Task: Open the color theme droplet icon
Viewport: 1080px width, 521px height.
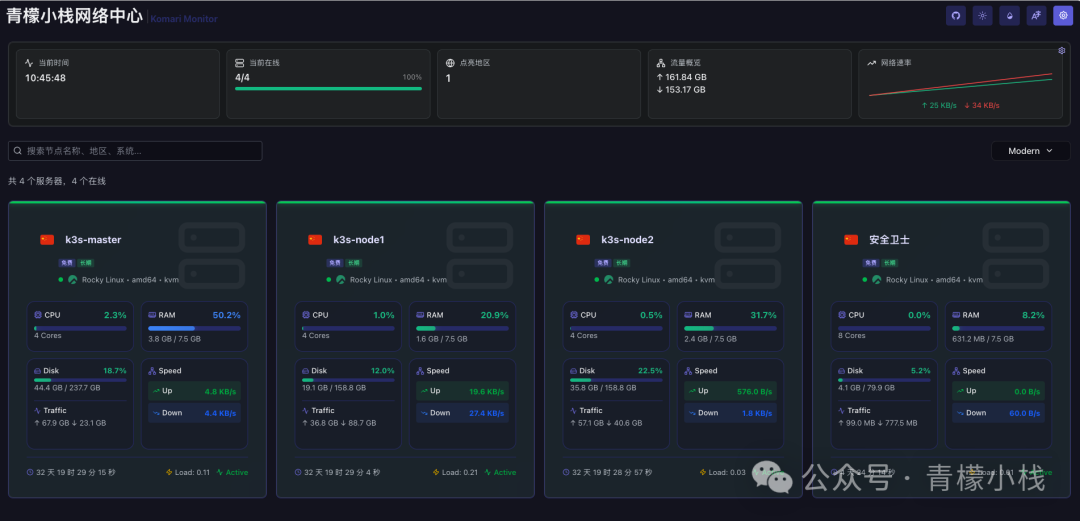Action: (x=1009, y=16)
